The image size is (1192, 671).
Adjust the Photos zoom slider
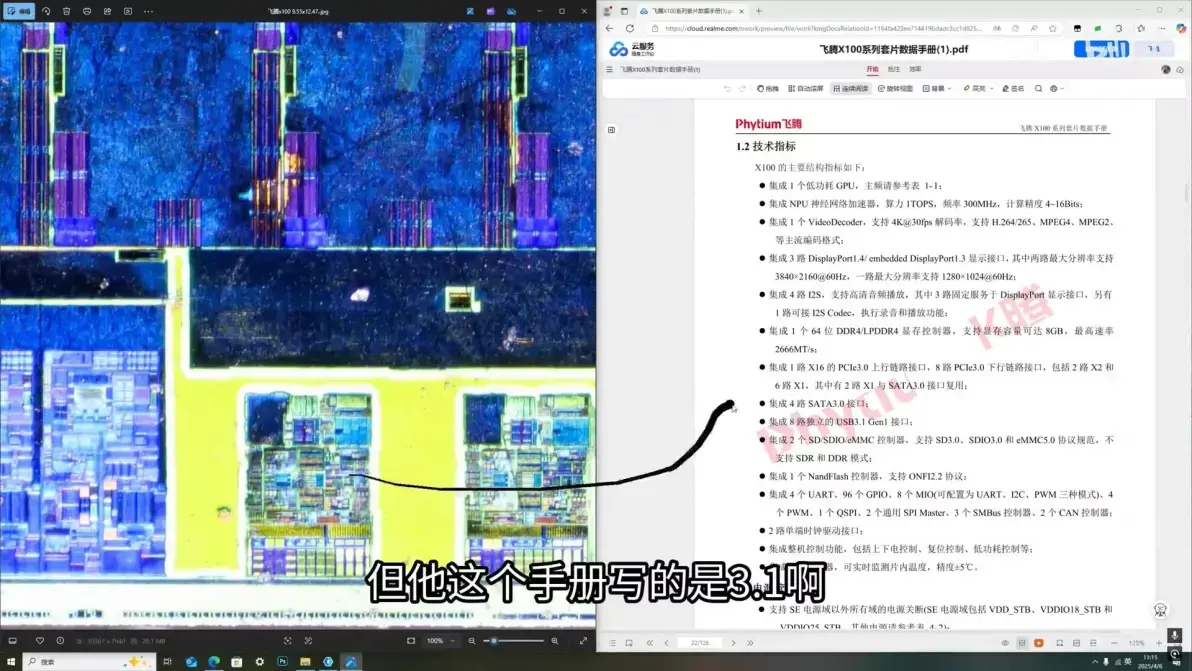click(514, 641)
